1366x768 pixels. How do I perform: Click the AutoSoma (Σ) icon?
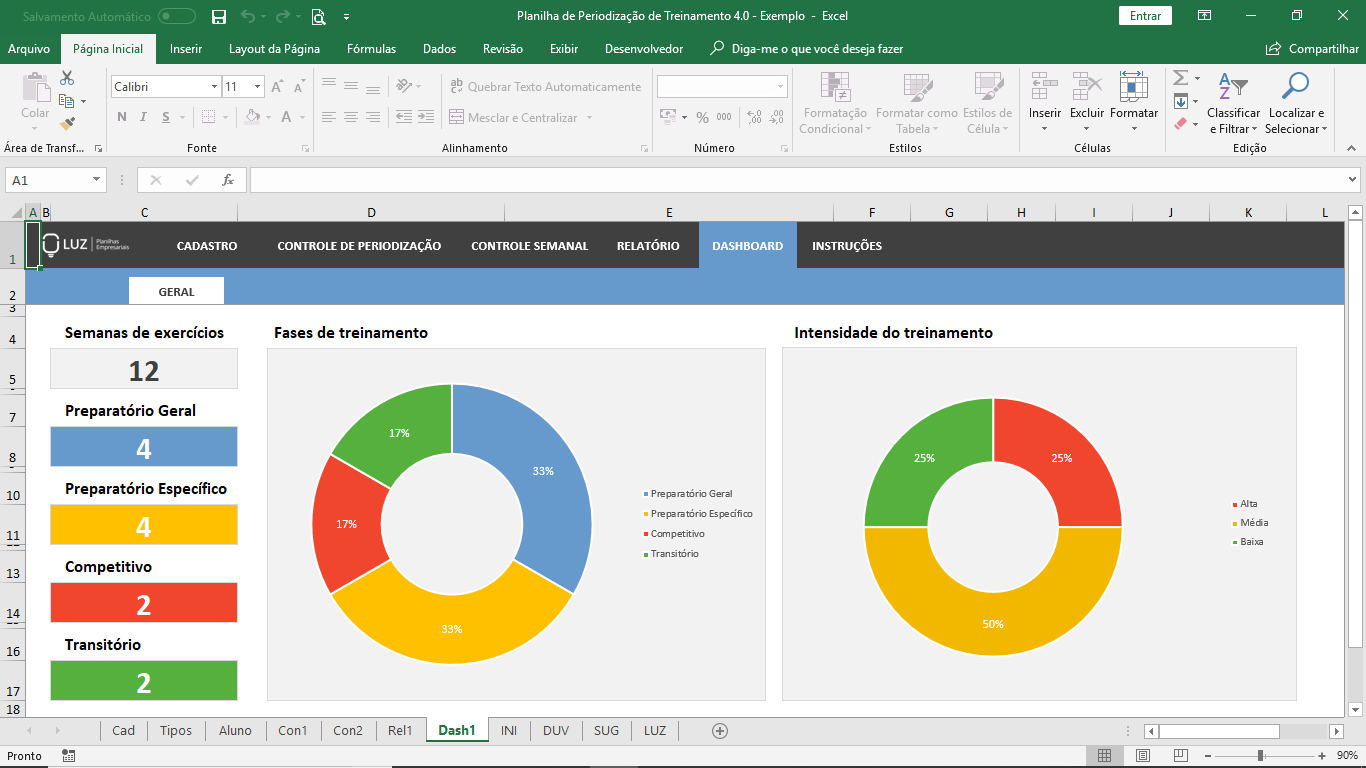coord(1181,78)
